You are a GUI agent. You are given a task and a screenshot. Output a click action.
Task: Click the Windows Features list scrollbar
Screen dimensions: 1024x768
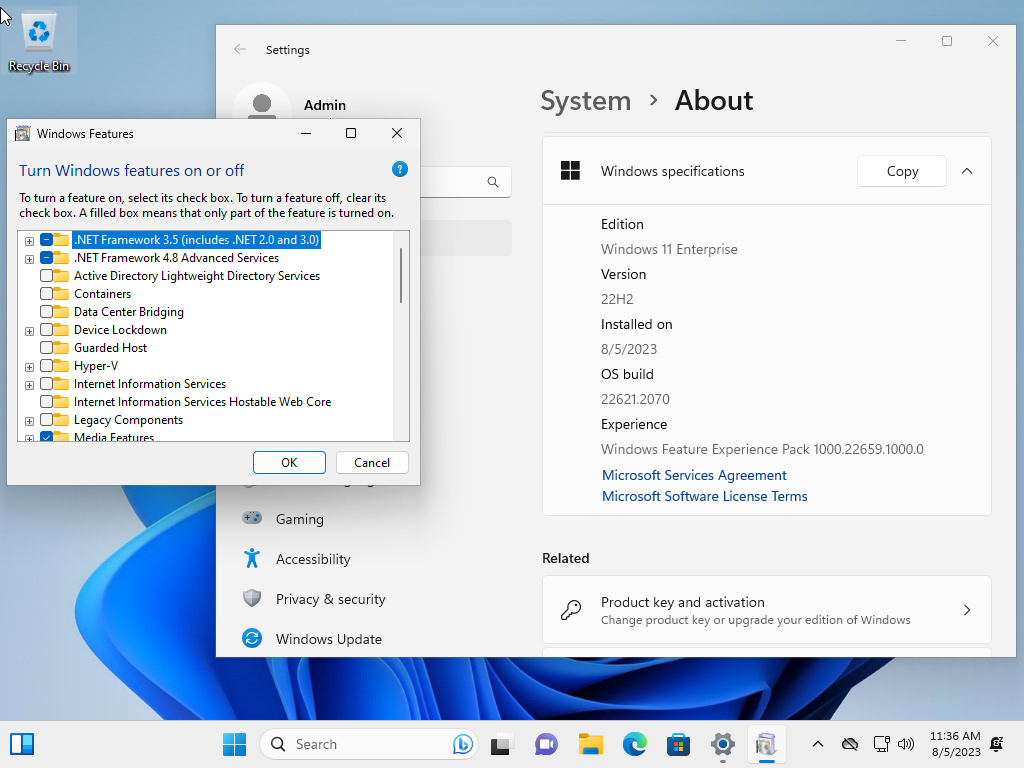(x=401, y=275)
